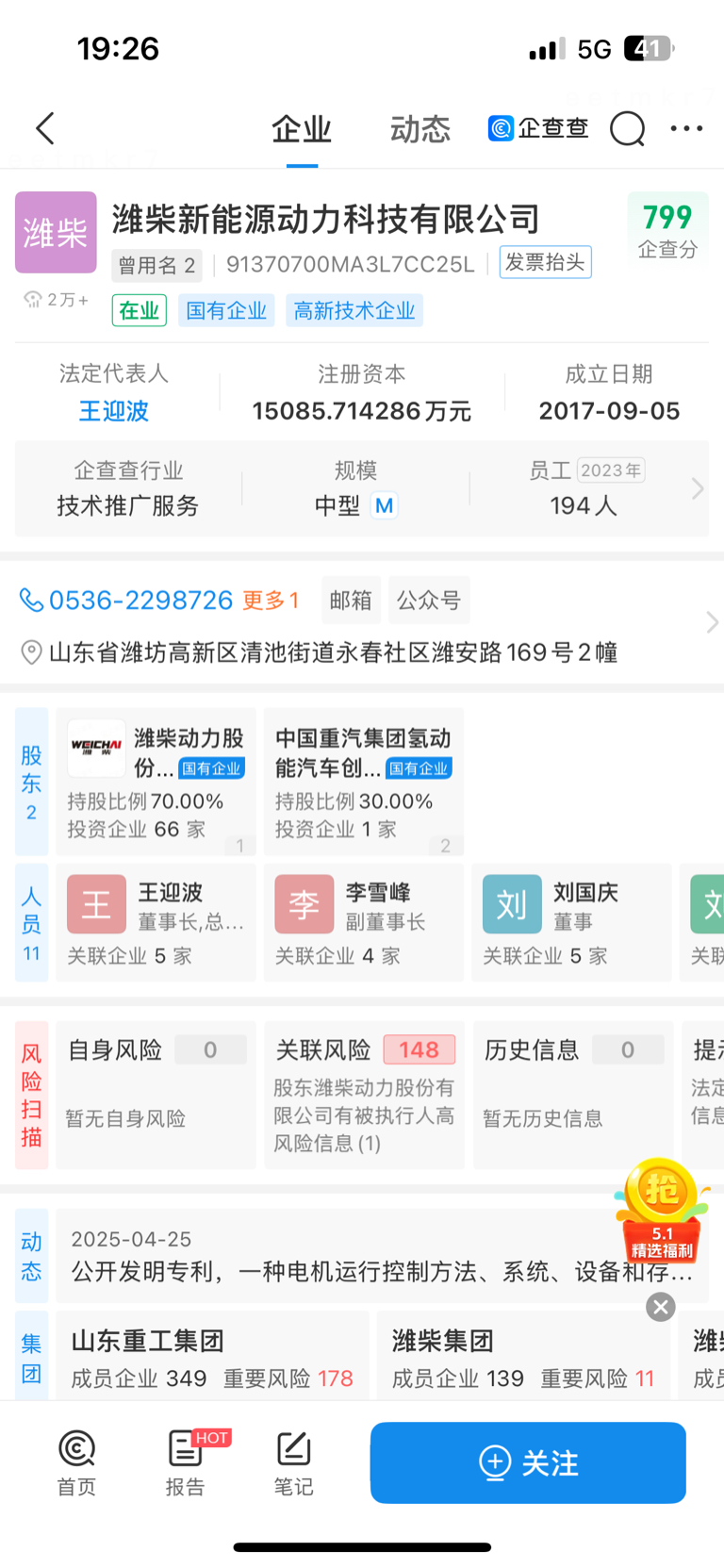Open 历史信息 0 card
Image resolution: width=724 pixels, height=1568 pixels.
(x=573, y=1096)
